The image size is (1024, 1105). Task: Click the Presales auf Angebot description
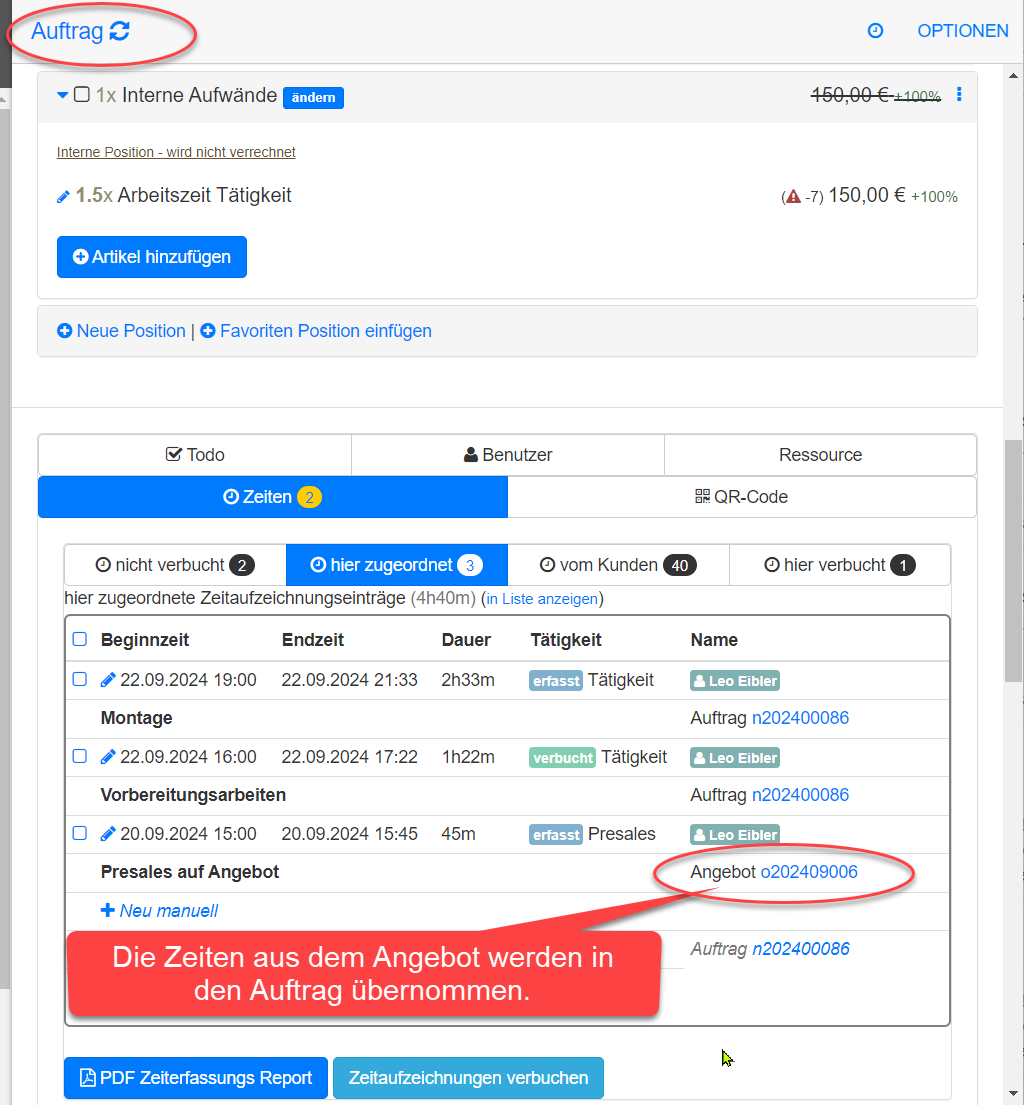190,872
